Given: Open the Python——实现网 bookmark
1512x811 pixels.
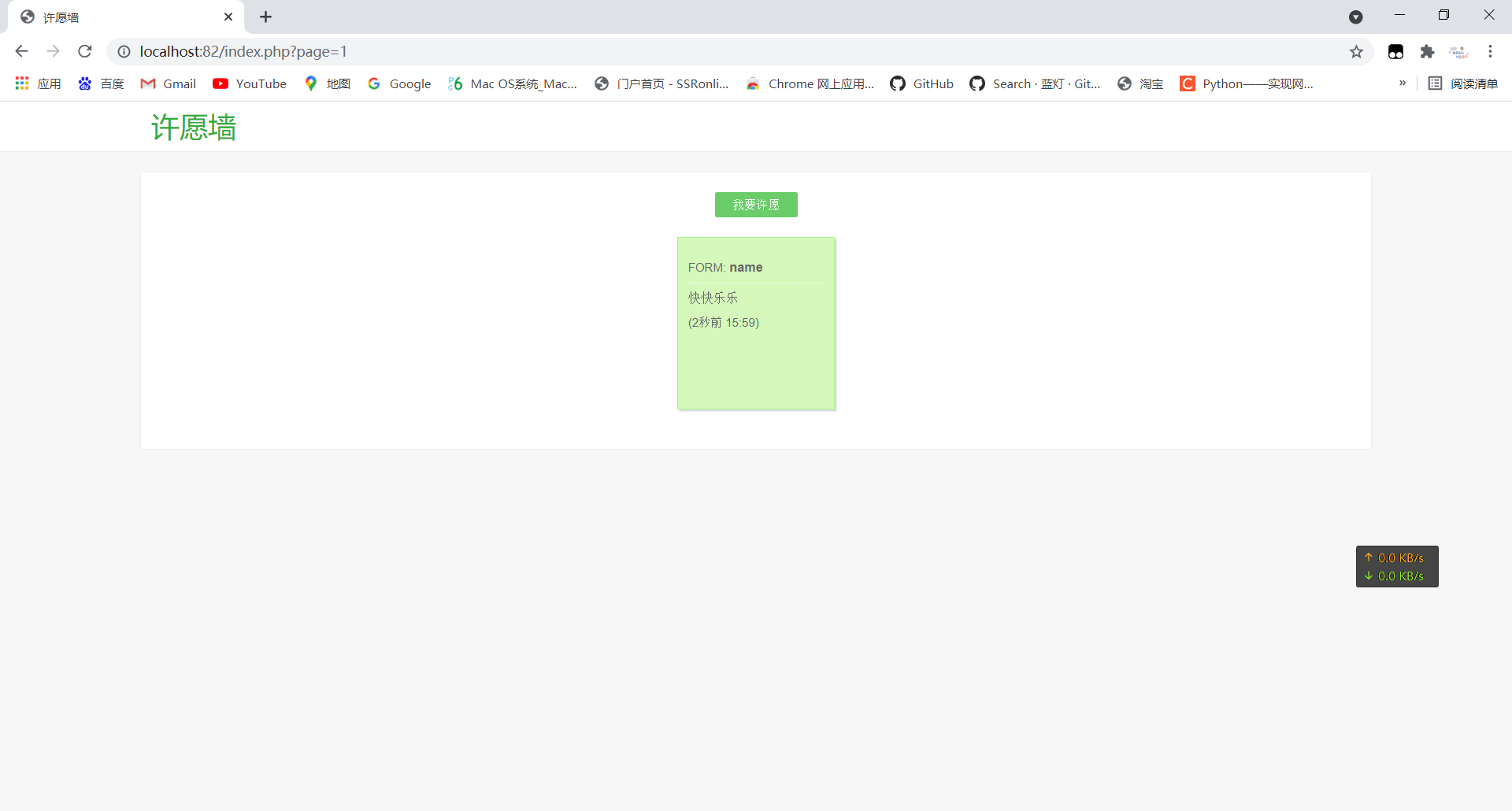Looking at the screenshot, I should click(x=1247, y=83).
